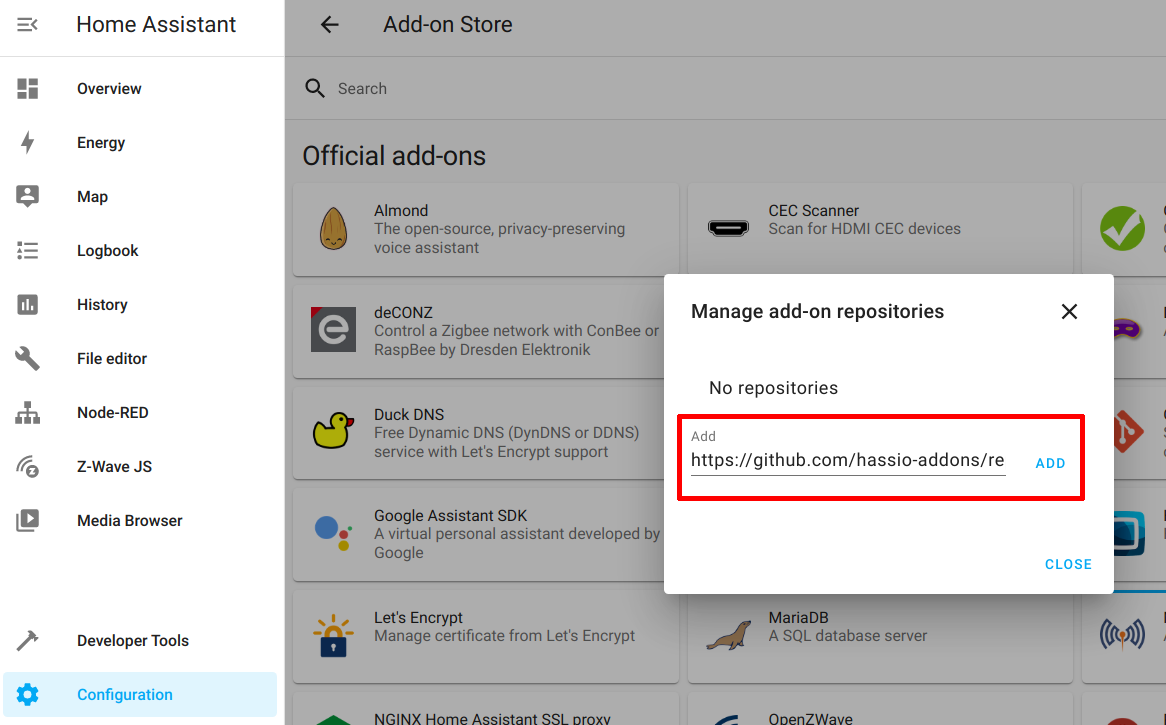
Task: Open the CEC Scanner add-on card
Action: pyautogui.click(x=880, y=229)
